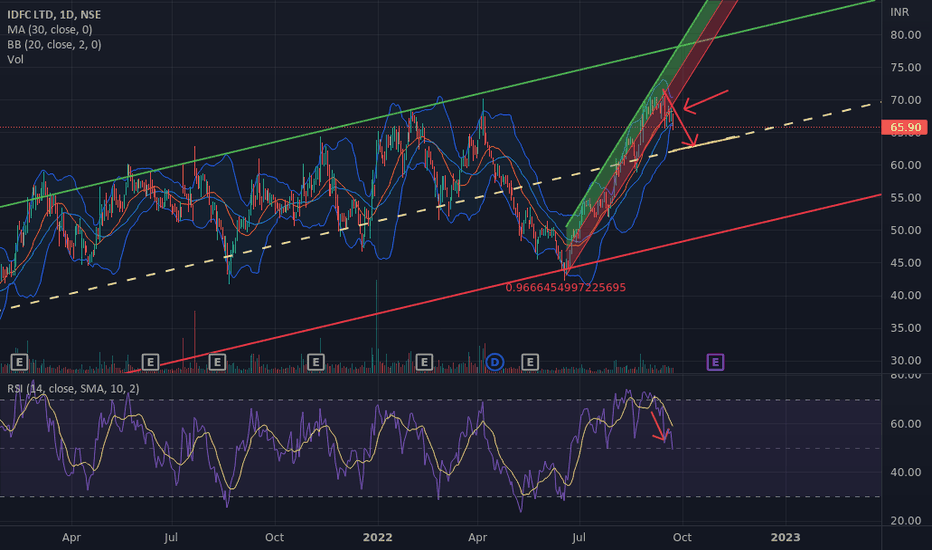The width and height of the screenshot is (932, 550).
Task: Open the leftmost grey earnings E marker
Action: (x=20, y=362)
